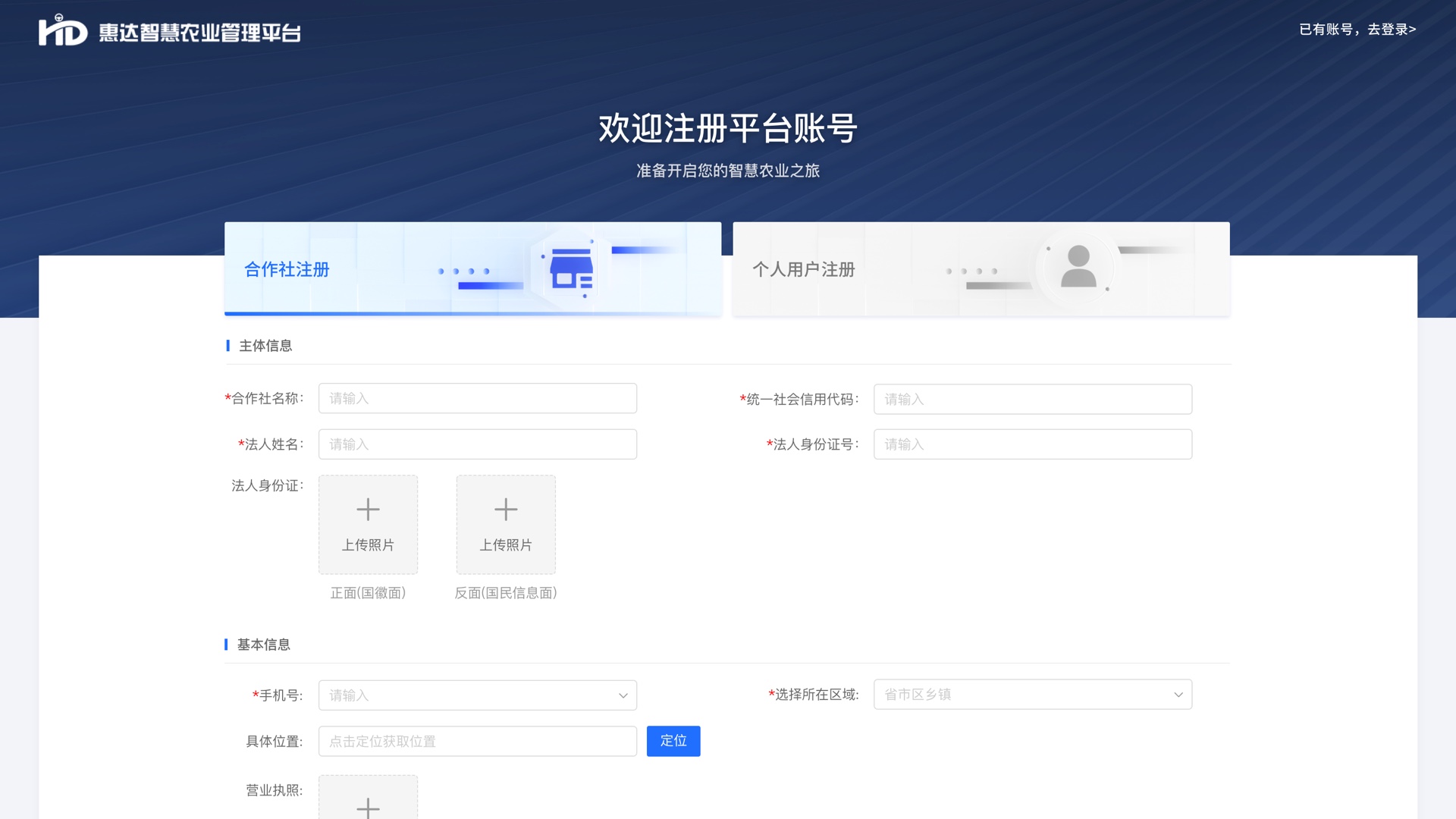Click the 法人身份证 label

[x=268, y=485]
